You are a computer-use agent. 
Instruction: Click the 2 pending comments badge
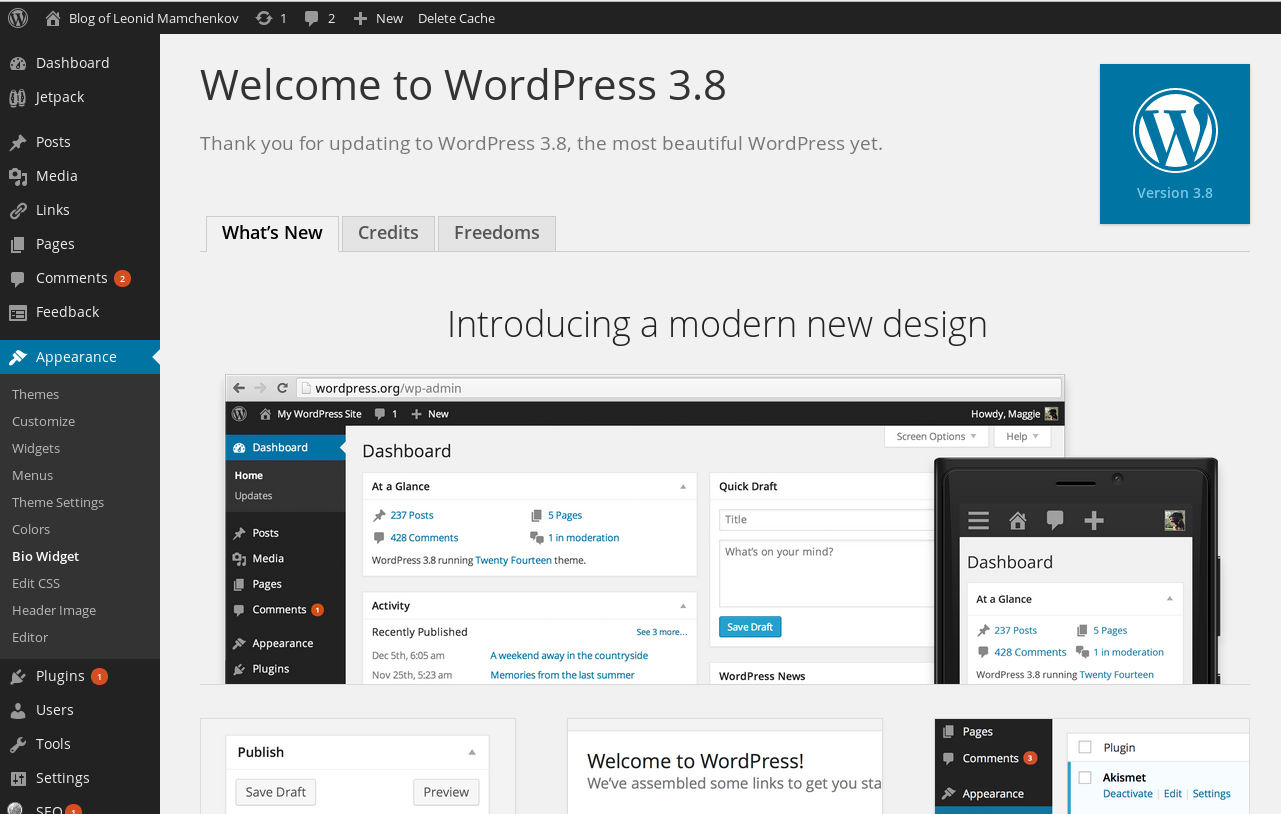[x=122, y=279]
